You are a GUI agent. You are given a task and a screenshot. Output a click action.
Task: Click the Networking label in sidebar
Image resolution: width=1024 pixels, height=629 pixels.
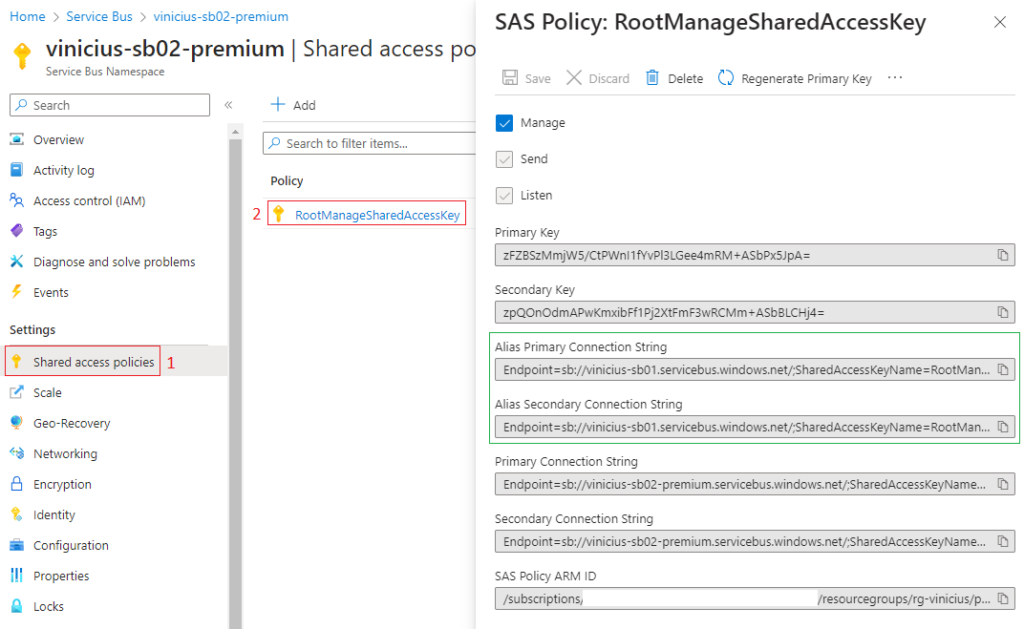click(x=65, y=453)
